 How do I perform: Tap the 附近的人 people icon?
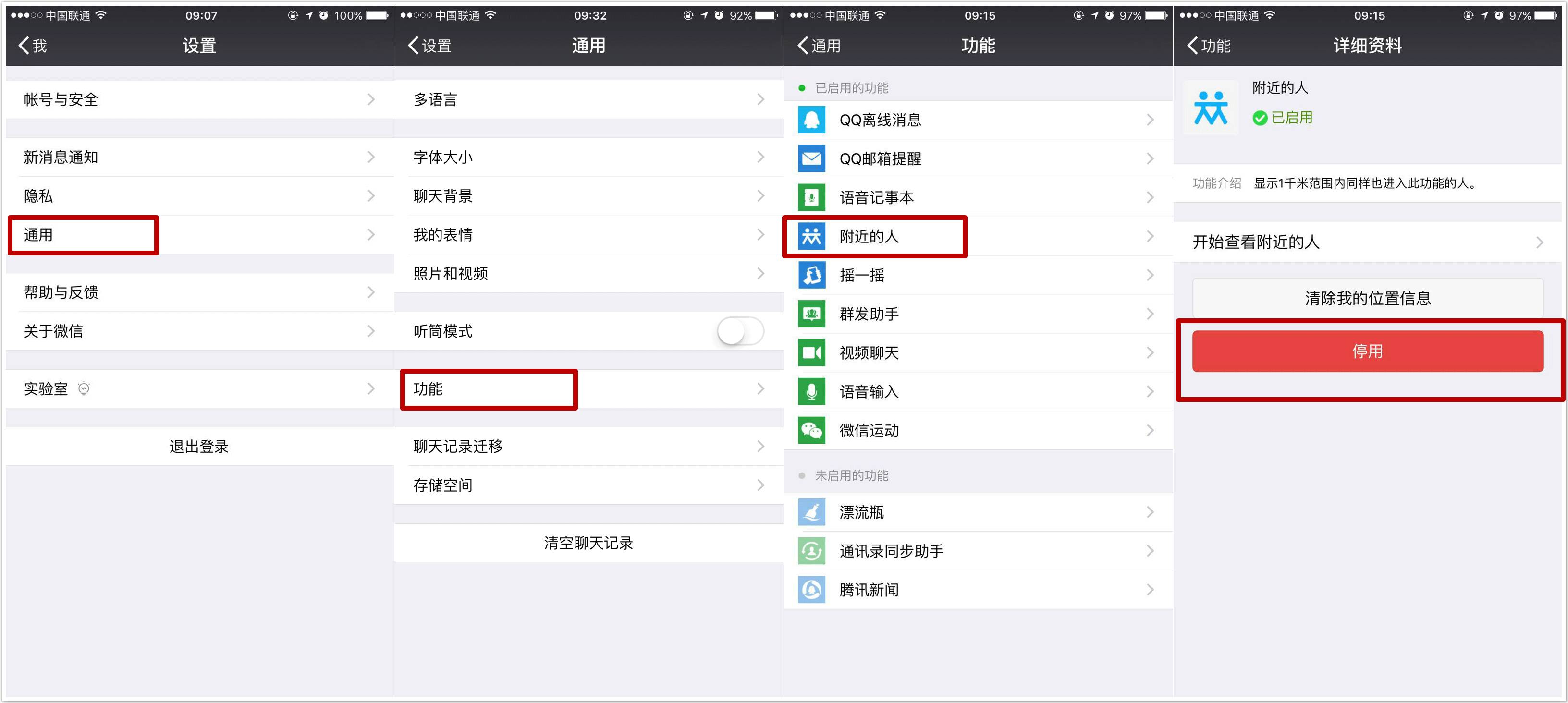[811, 236]
